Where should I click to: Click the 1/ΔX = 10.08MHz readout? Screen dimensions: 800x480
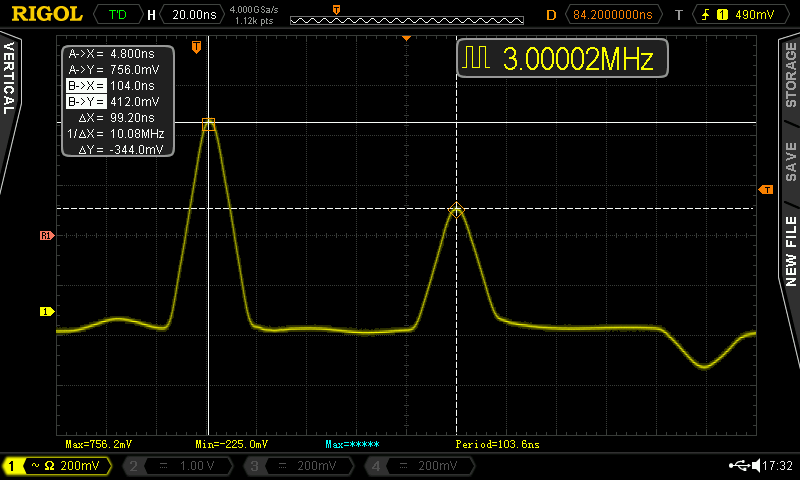116,134
